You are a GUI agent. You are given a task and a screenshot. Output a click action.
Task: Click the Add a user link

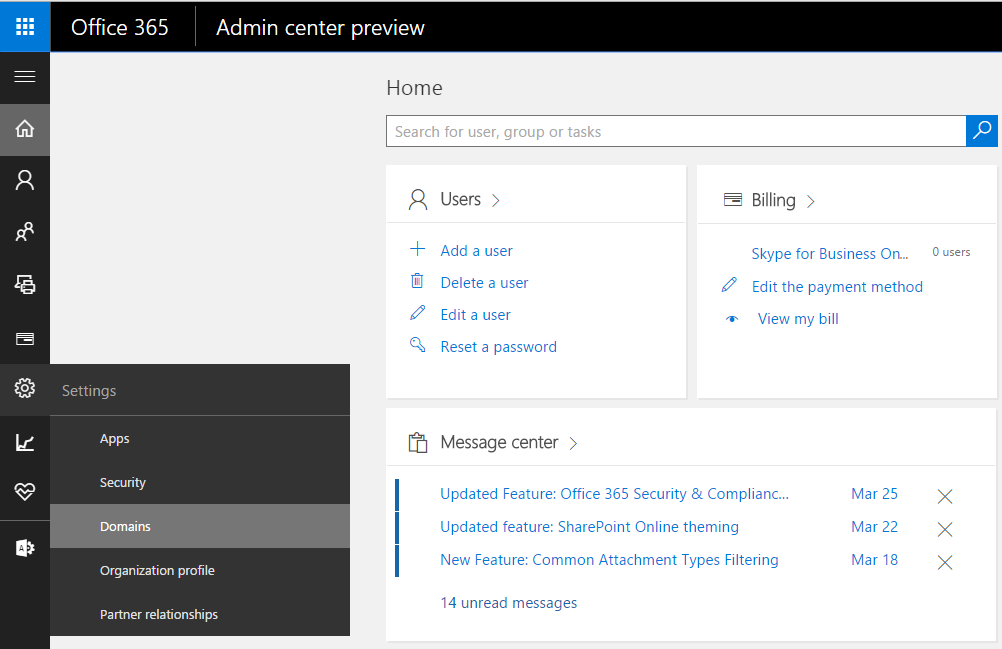click(x=476, y=251)
